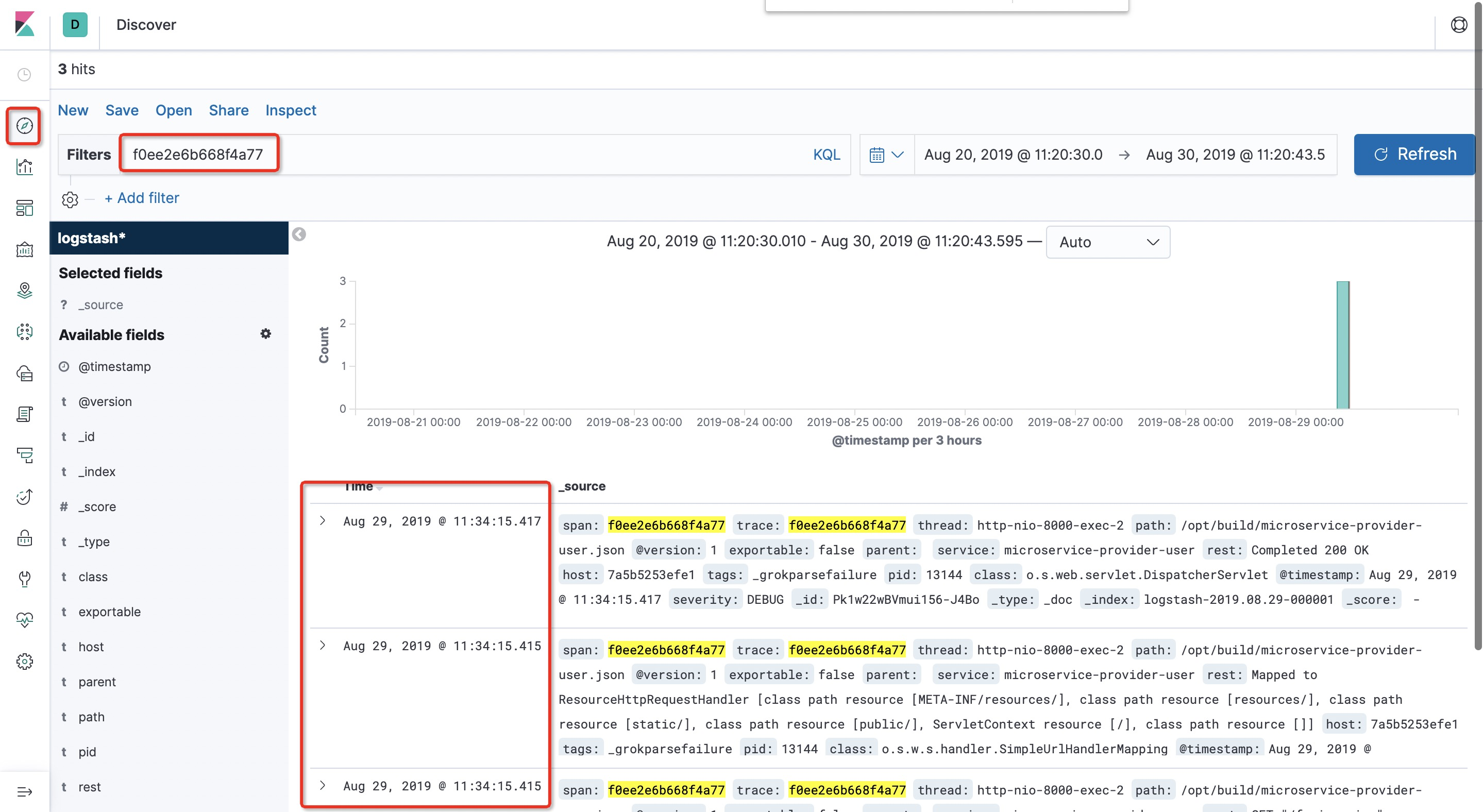
Task: Open the date quick menu calendar dropdown
Action: (x=886, y=154)
